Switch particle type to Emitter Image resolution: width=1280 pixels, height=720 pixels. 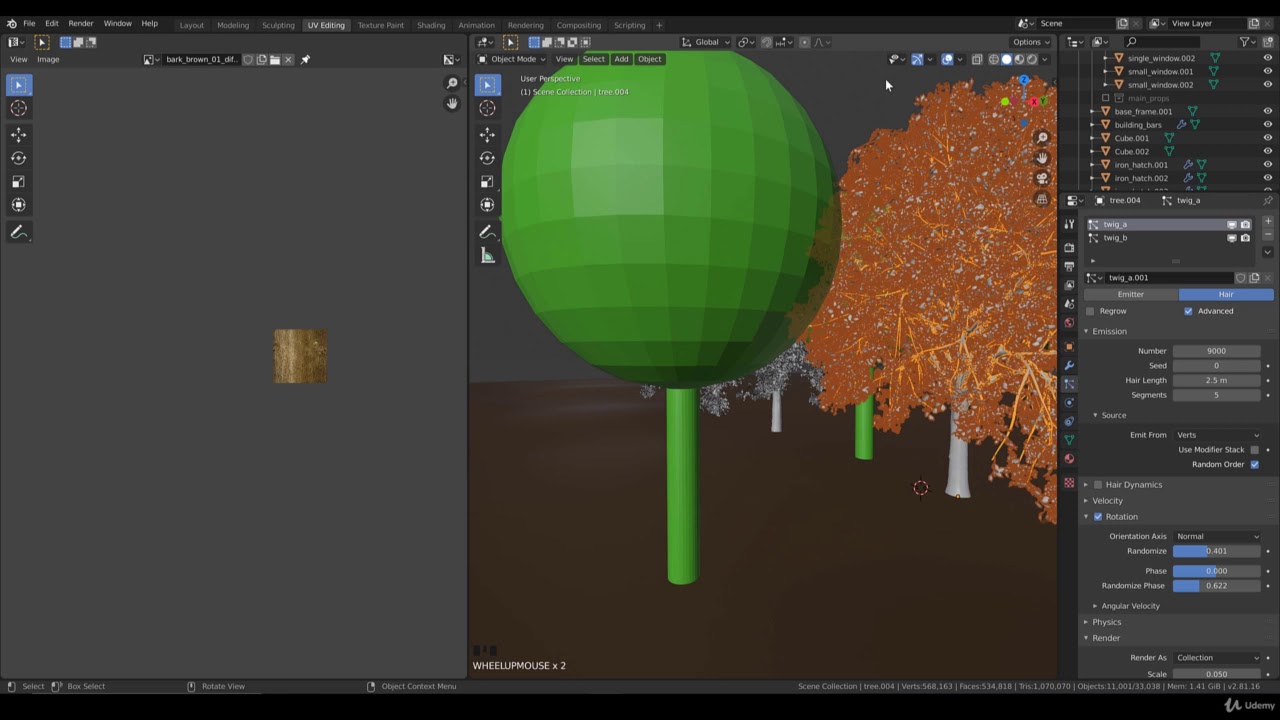(x=1131, y=295)
